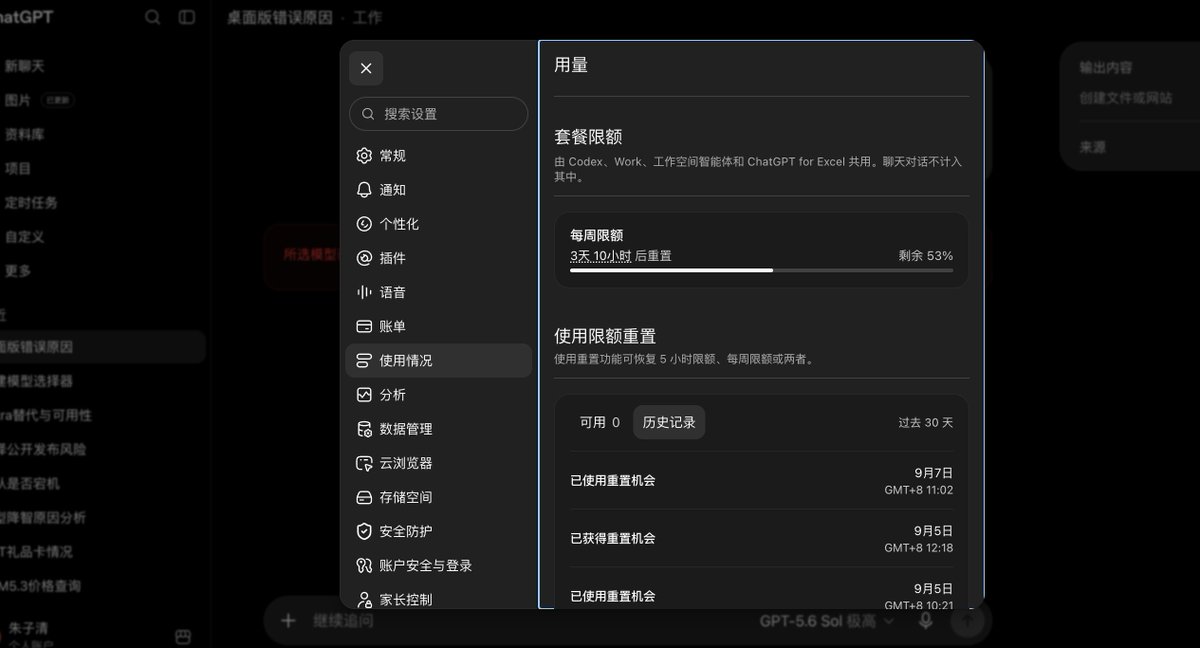Click the plus attach button in the composer
This screenshot has width=1200, height=648.
tap(288, 621)
